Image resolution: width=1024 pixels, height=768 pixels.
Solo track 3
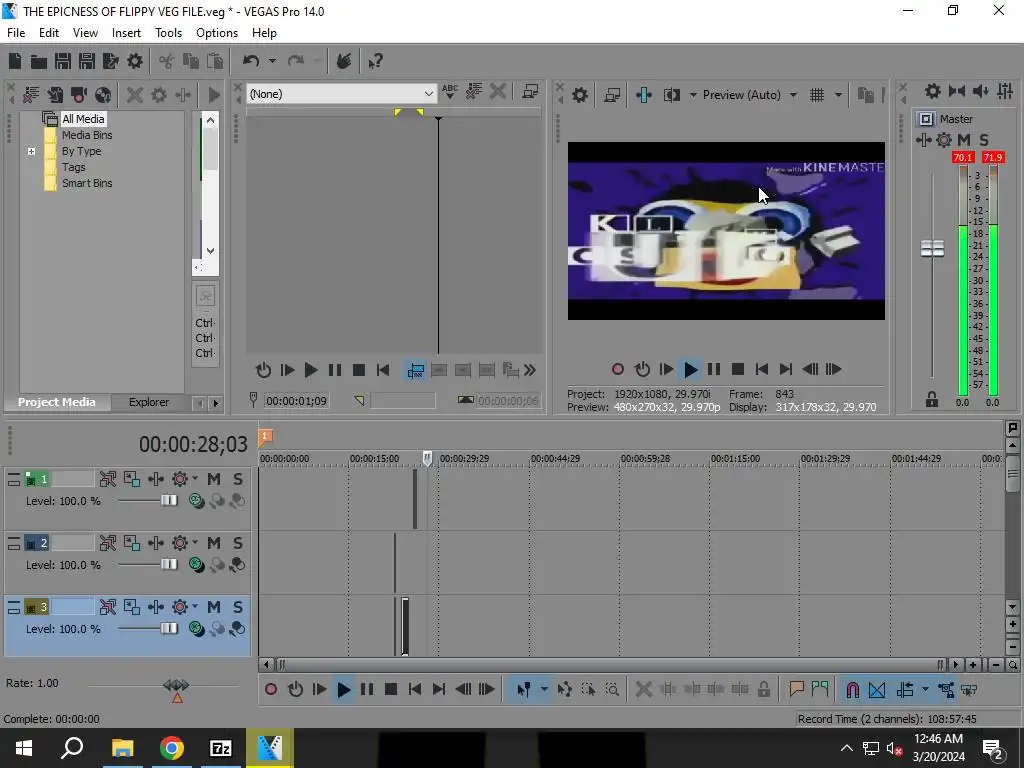tap(238, 607)
